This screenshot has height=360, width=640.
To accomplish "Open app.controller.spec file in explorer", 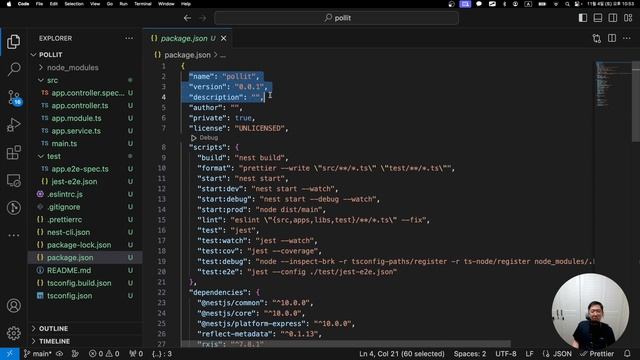I will [87, 93].
